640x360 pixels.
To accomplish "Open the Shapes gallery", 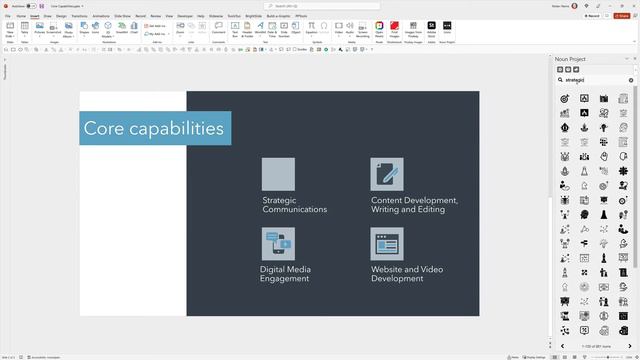I will 84,29.
